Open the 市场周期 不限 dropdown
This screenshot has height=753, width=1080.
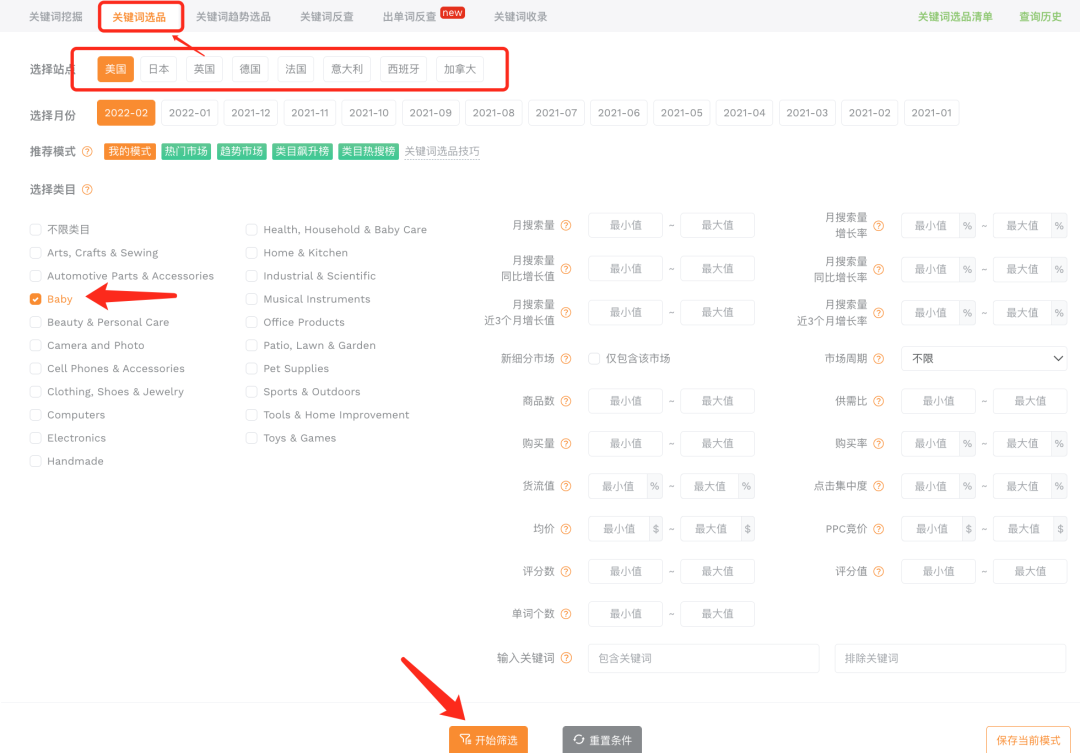coord(983,358)
